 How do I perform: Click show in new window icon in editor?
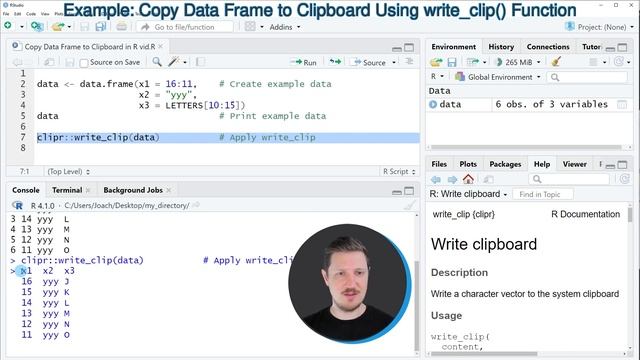click(49, 62)
